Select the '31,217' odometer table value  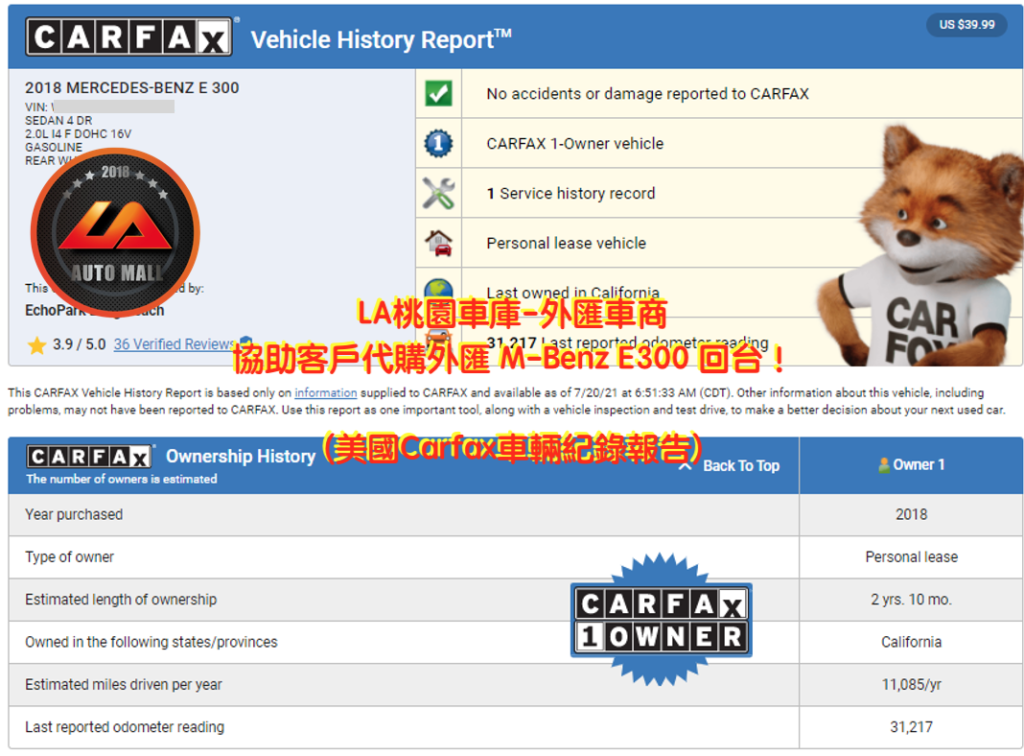(x=911, y=727)
